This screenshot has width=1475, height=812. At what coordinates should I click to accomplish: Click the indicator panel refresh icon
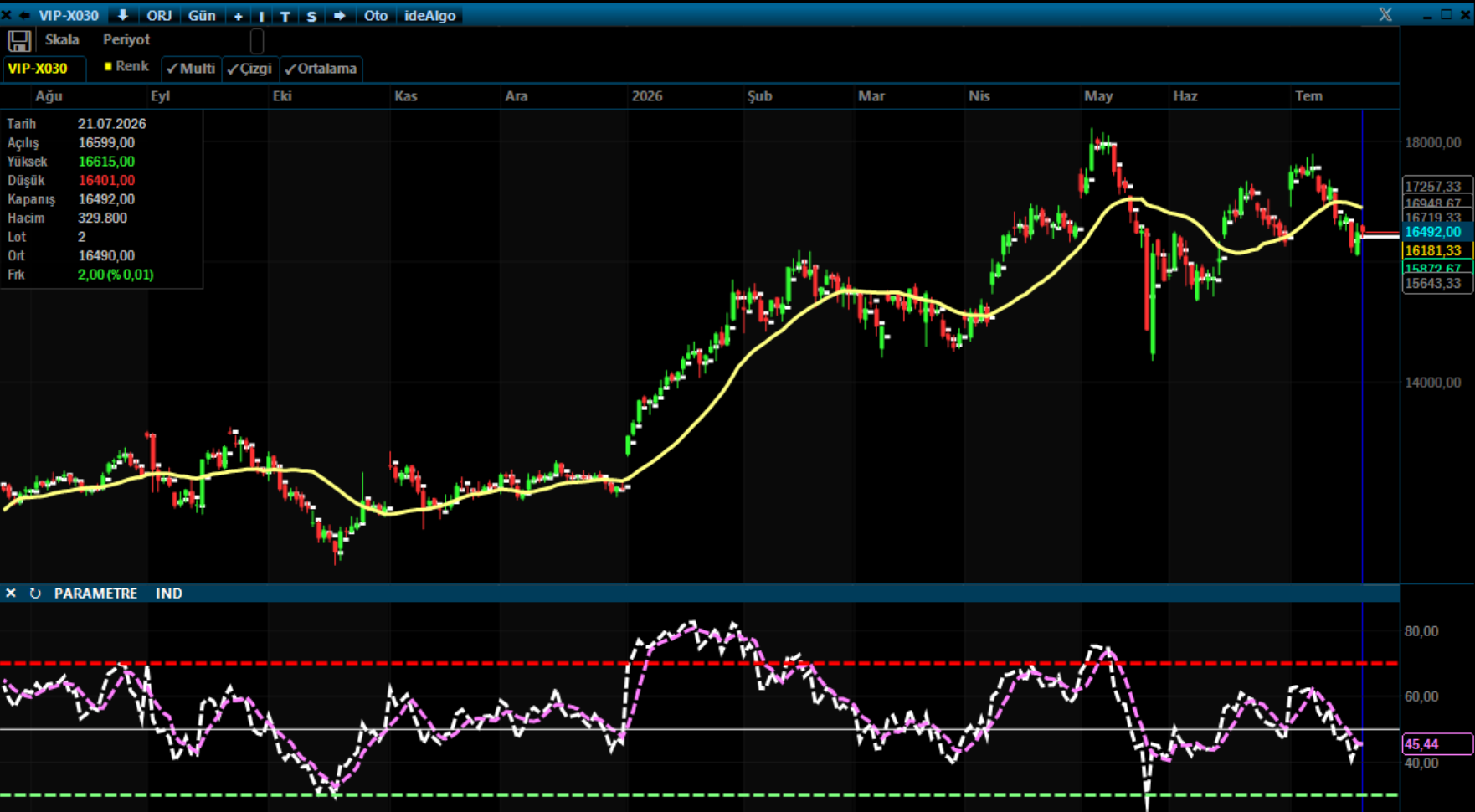pos(35,593)
